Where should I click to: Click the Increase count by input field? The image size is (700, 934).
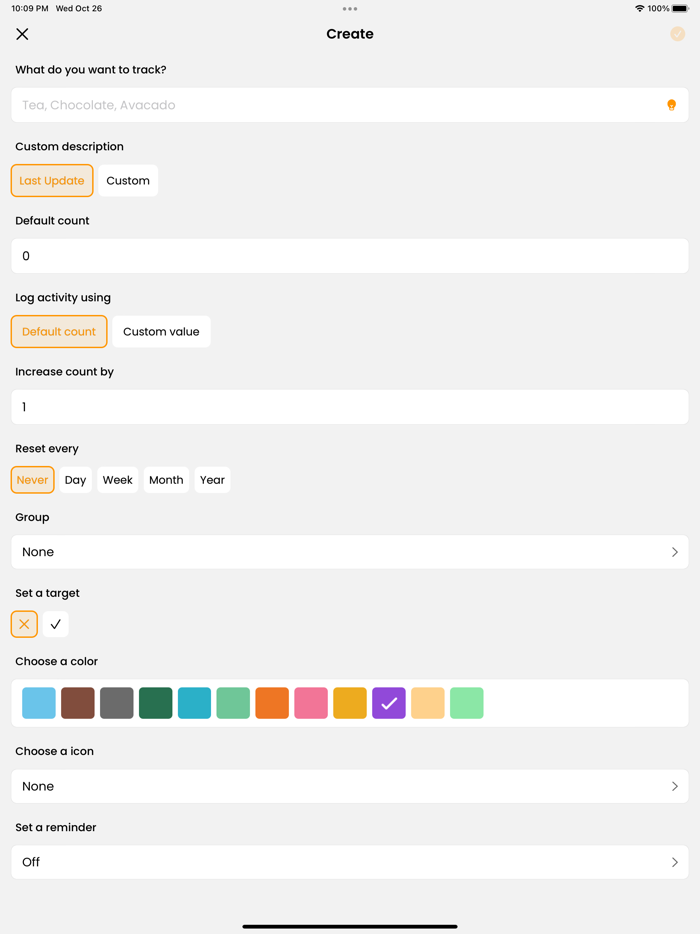(349, 406)
